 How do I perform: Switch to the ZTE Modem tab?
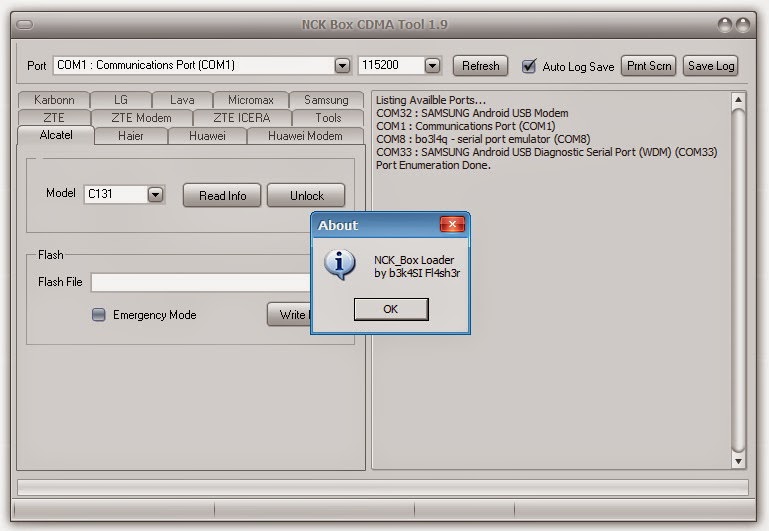coord(141,118)
